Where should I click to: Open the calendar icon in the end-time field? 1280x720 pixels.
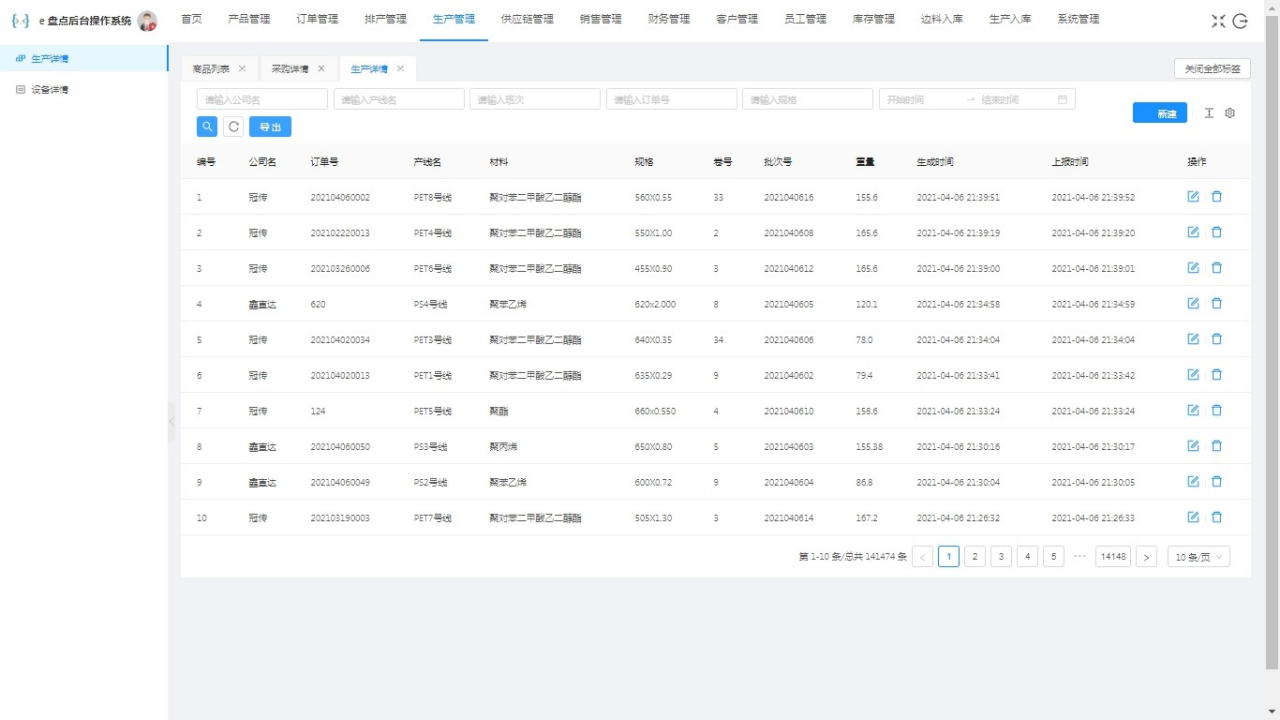tap(1063, 99)
